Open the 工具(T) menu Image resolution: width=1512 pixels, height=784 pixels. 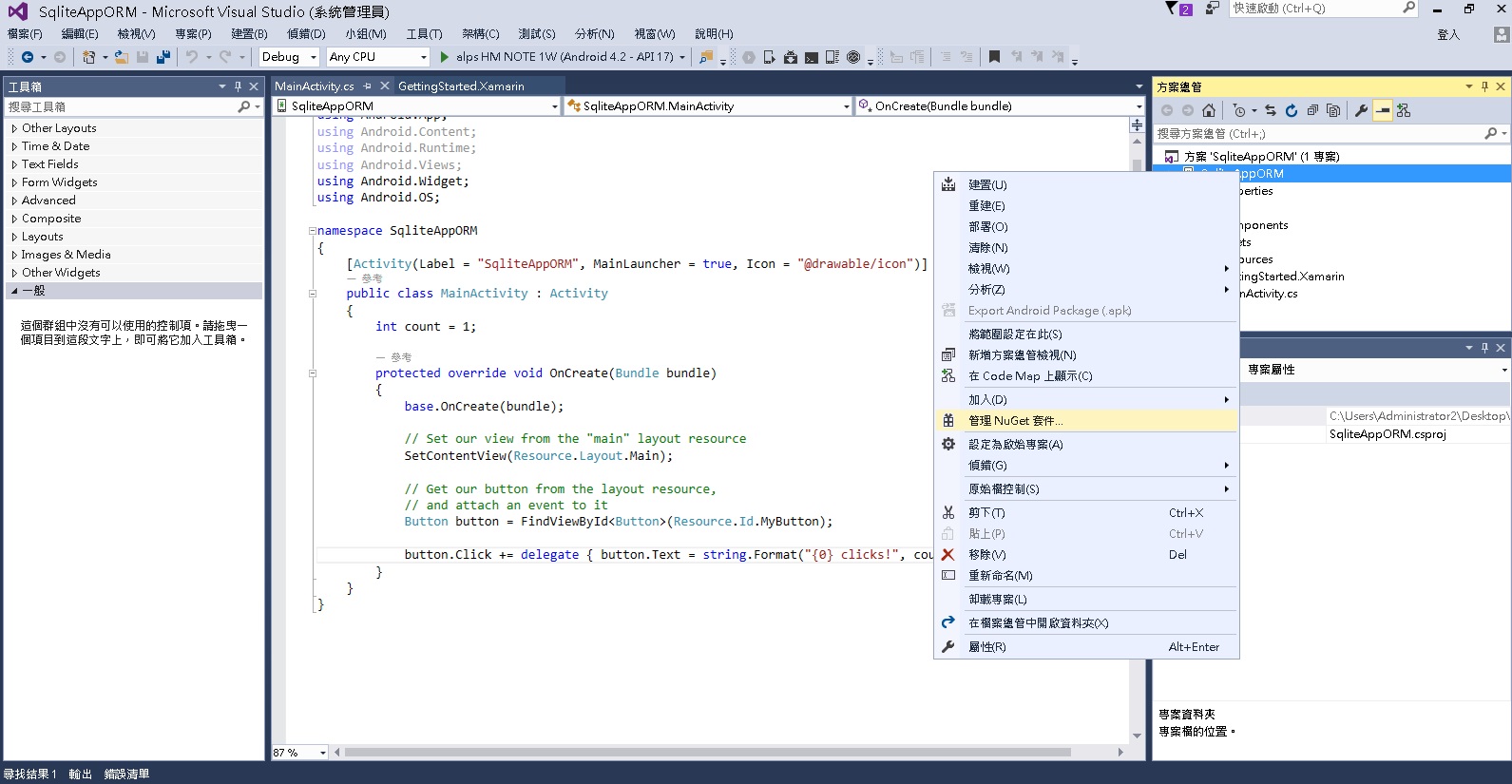point(424,34)
